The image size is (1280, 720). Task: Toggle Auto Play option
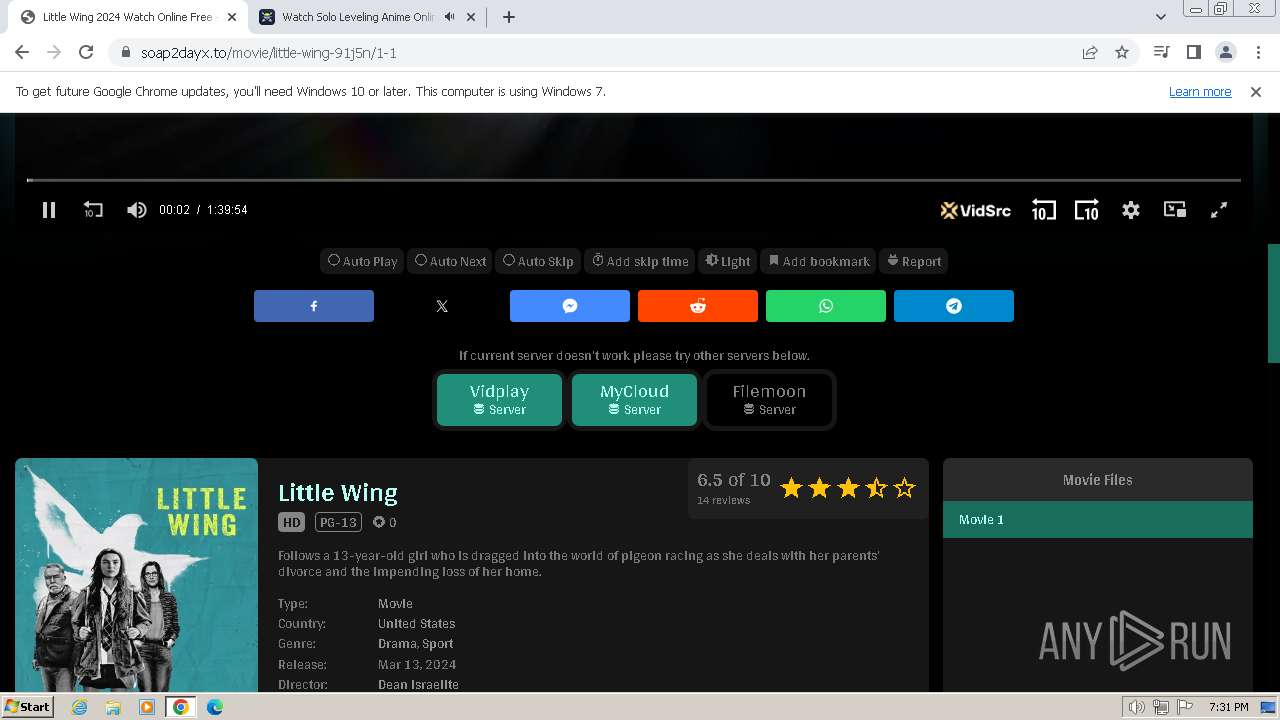[x=363, y=261]
